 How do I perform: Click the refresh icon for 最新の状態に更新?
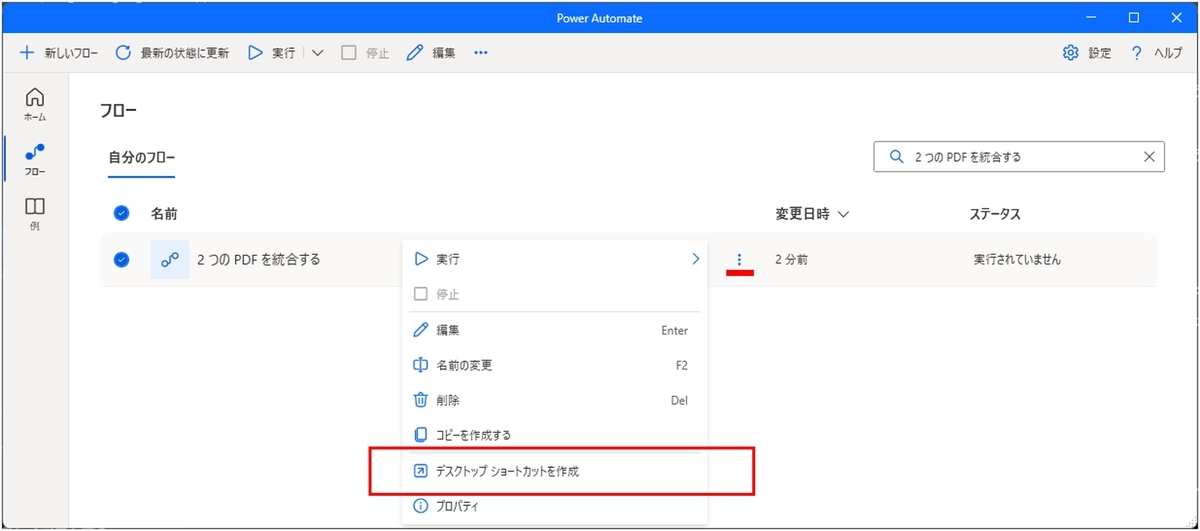tap(124, 53)
